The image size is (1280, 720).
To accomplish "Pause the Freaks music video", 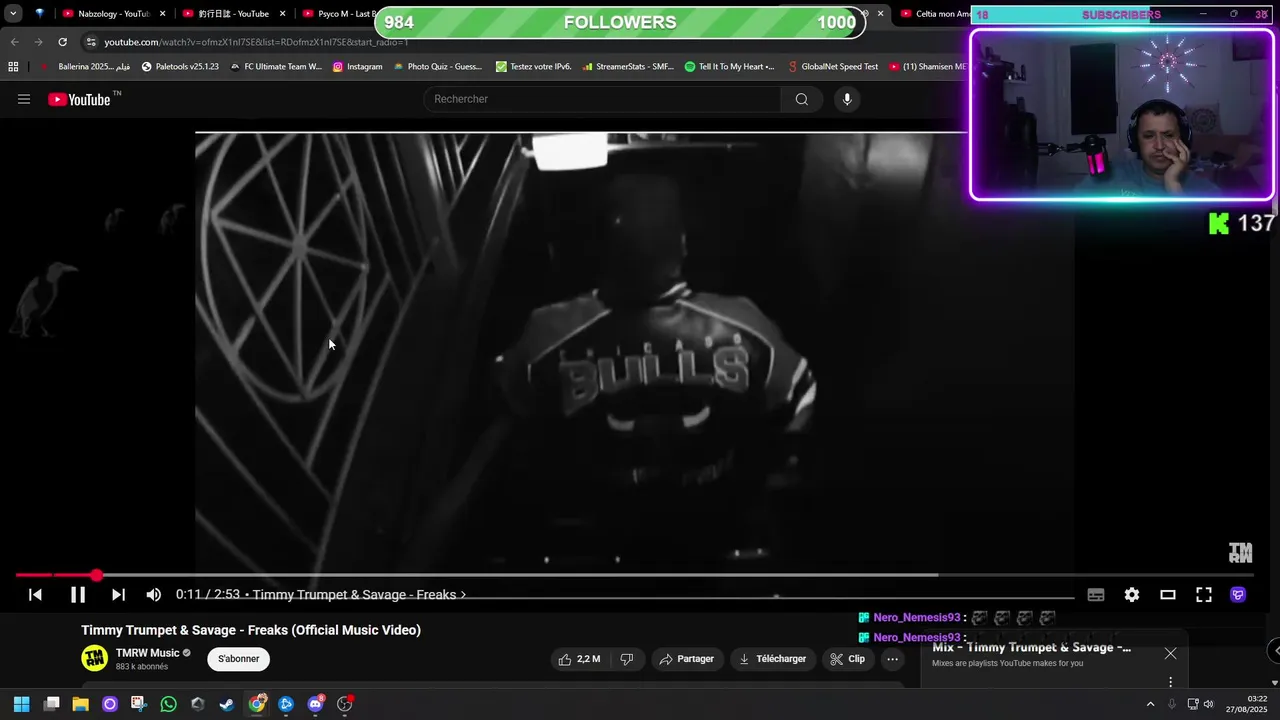I will click(77, 595).
